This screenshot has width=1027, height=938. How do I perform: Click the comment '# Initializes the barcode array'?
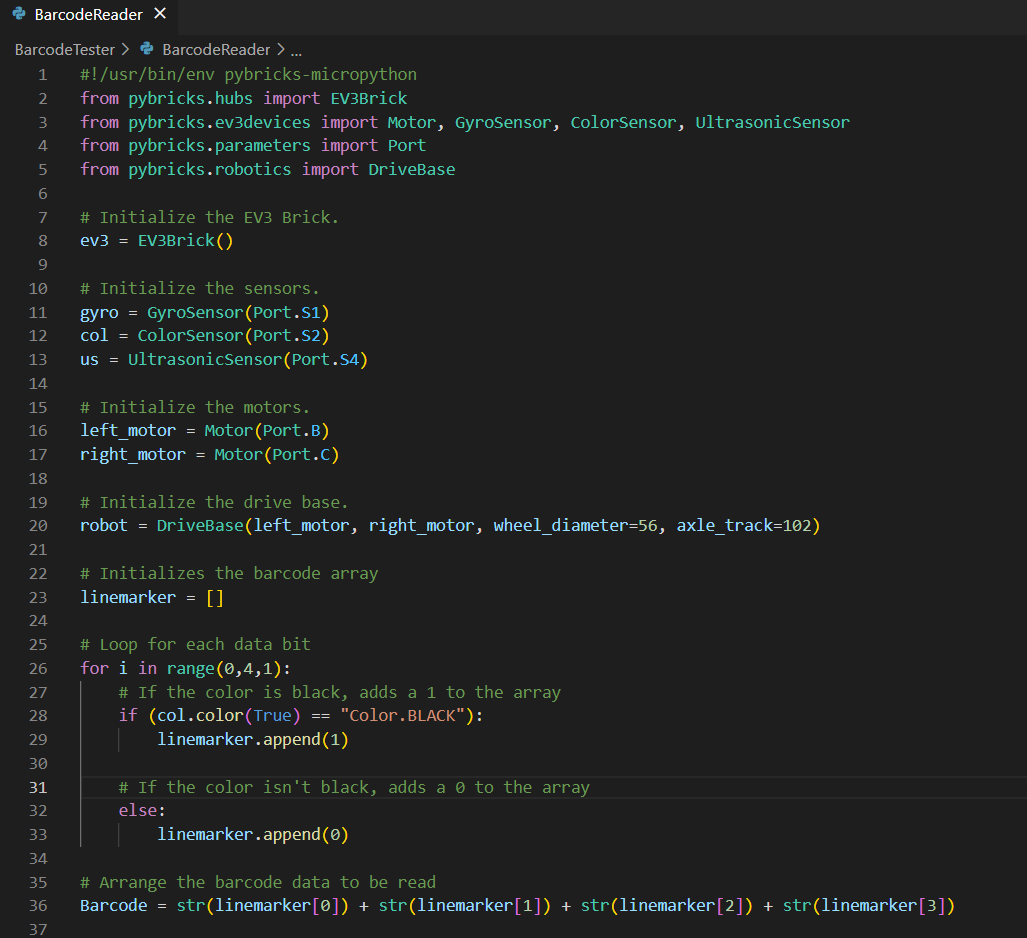point(229,574)
